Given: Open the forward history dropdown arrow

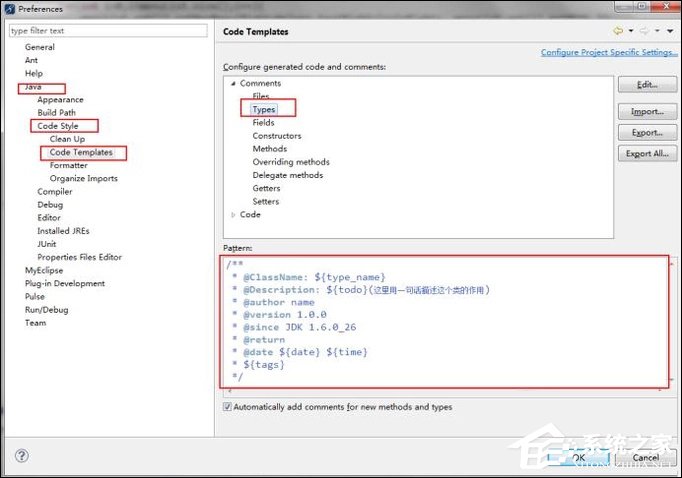Looking at the screenshot, I should pos(657,31).
